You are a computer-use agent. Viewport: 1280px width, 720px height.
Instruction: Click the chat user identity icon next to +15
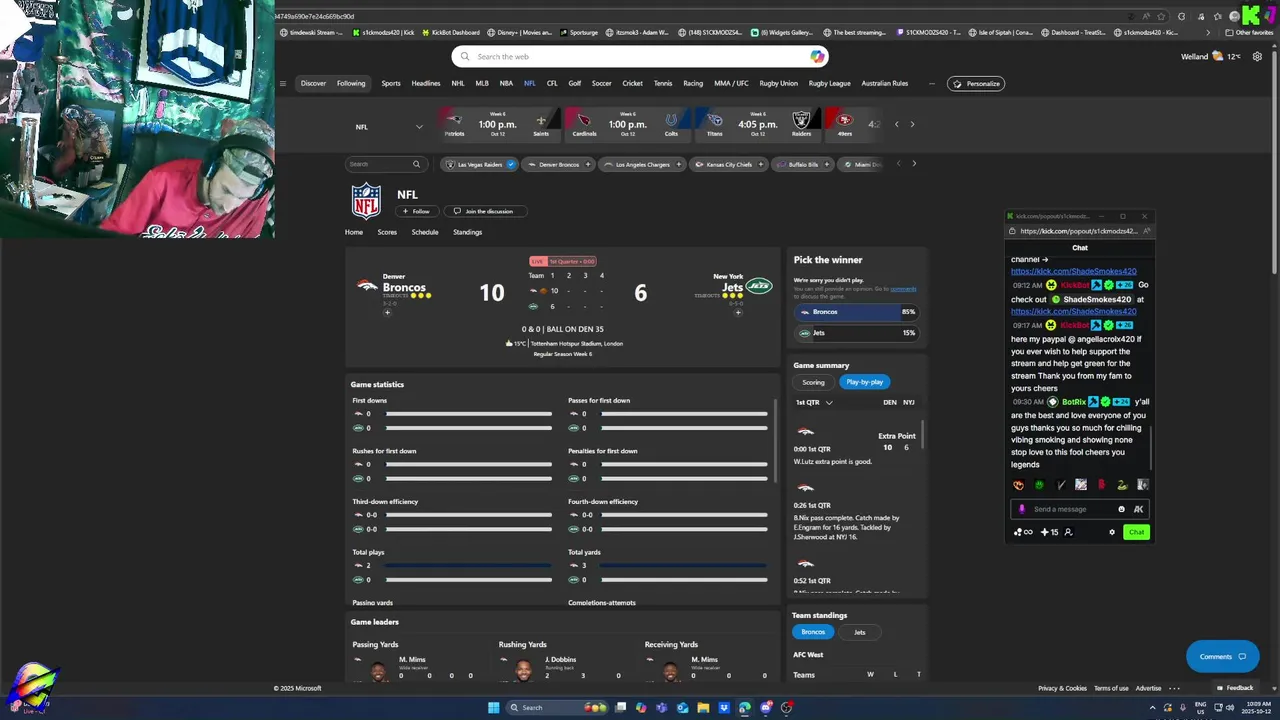pos(1068,532)
